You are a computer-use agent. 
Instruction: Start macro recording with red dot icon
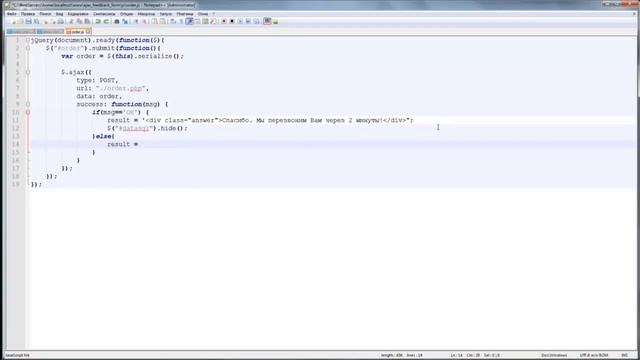224,21
